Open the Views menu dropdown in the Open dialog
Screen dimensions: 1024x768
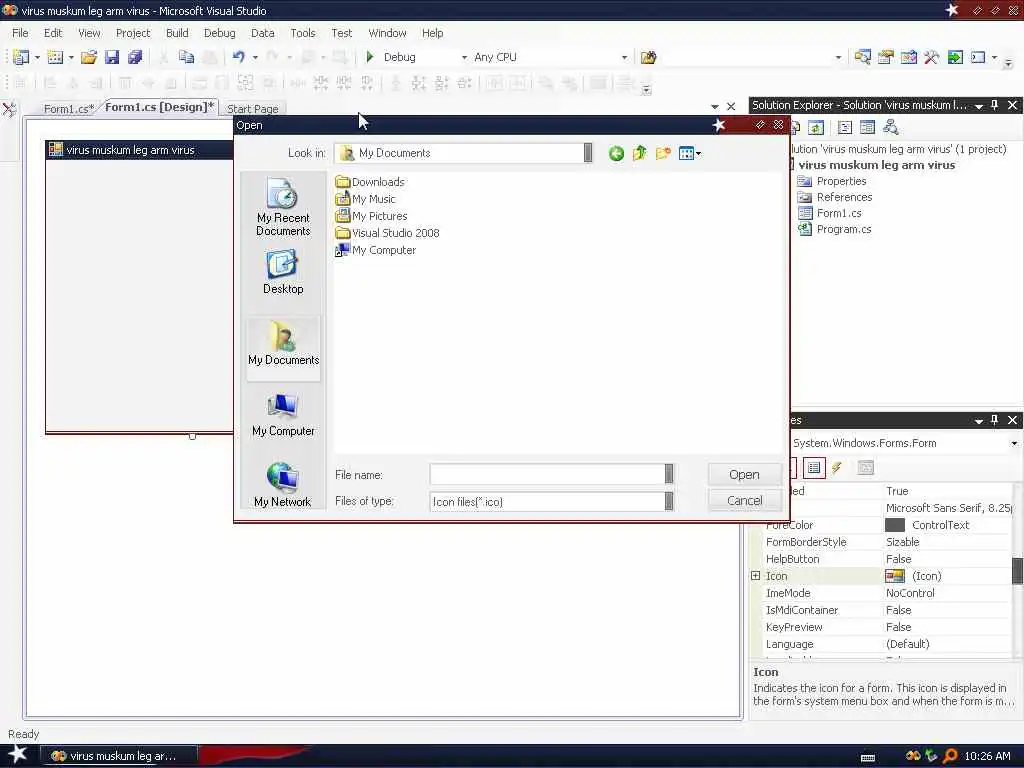699,154
